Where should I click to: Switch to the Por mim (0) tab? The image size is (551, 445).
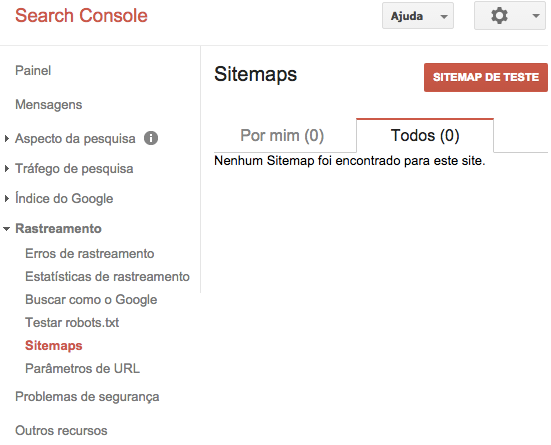click(282, 136)
